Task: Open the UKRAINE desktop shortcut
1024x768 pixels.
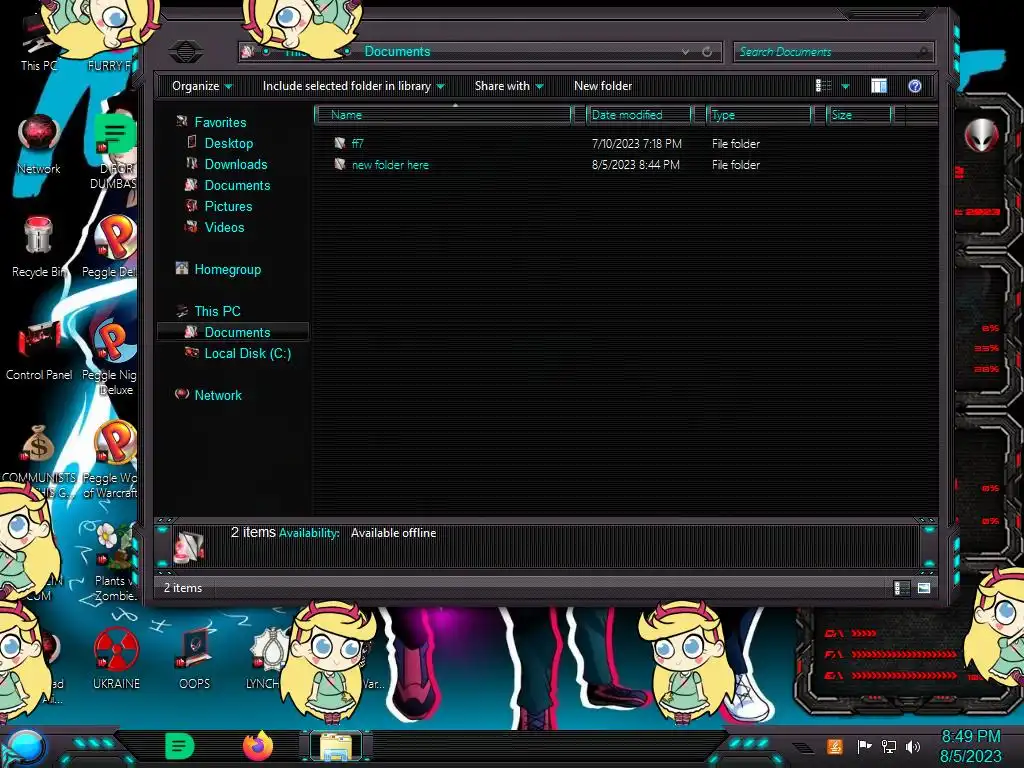Action: [116, 658]
